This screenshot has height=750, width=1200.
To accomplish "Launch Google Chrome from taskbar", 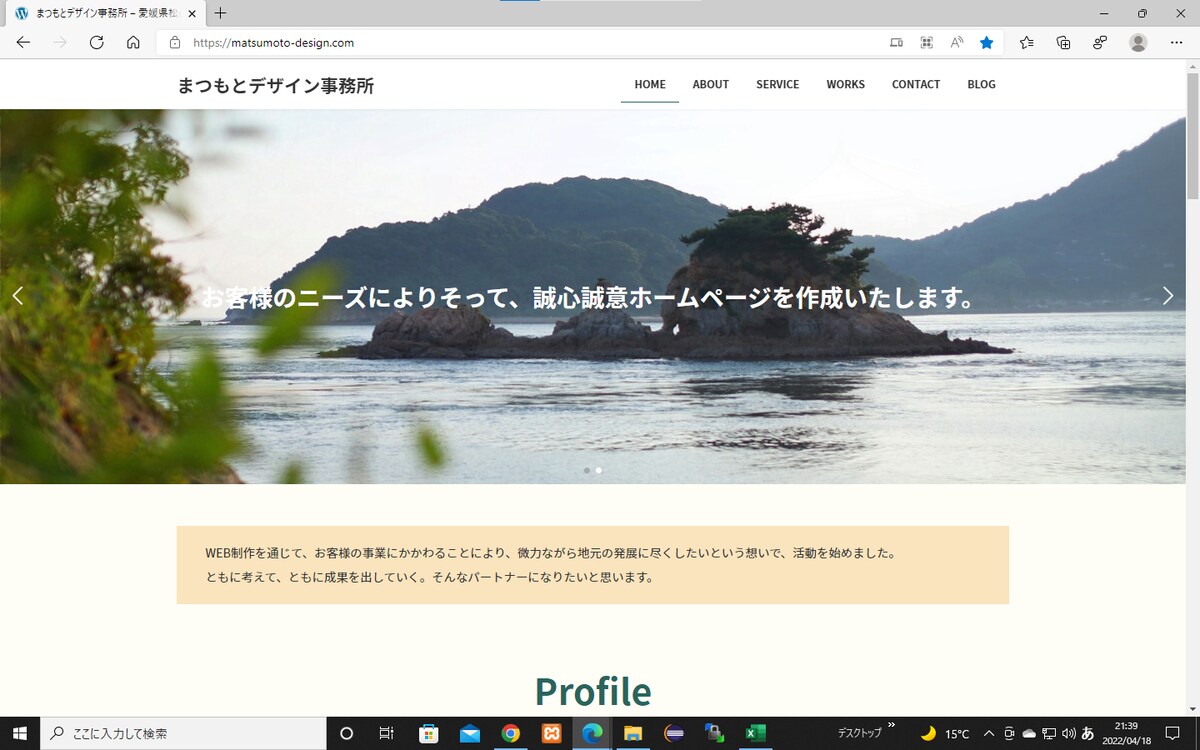I will pyautogui.click(x=510, y=733).
